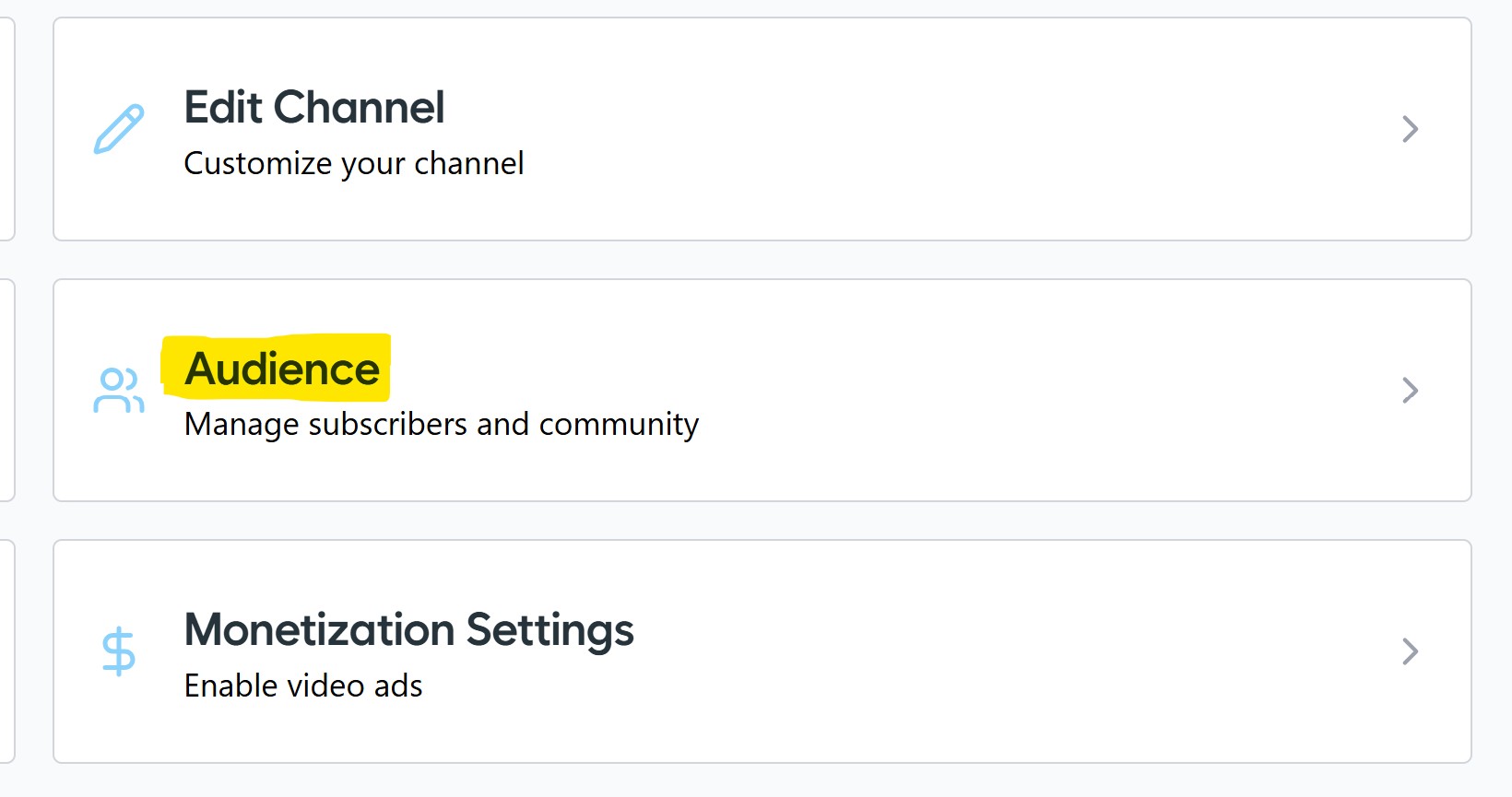Click the pencil icon for Edit Channel

click(x=119, y=129)
